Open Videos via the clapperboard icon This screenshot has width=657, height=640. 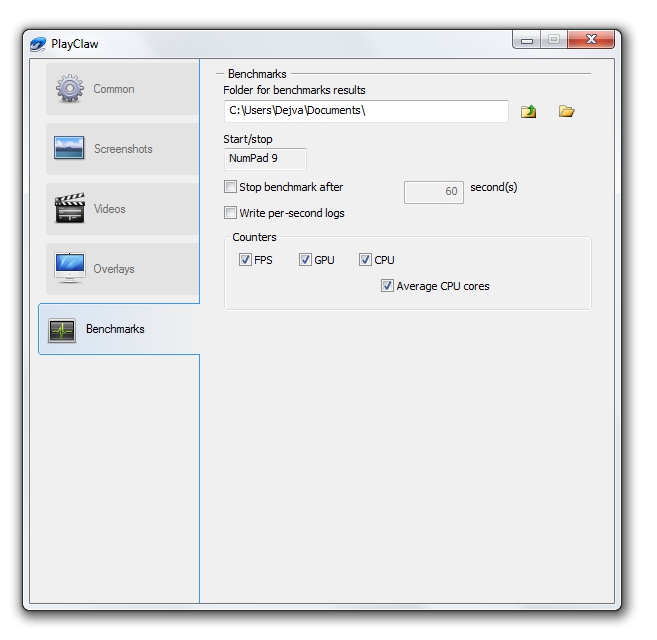70,208
